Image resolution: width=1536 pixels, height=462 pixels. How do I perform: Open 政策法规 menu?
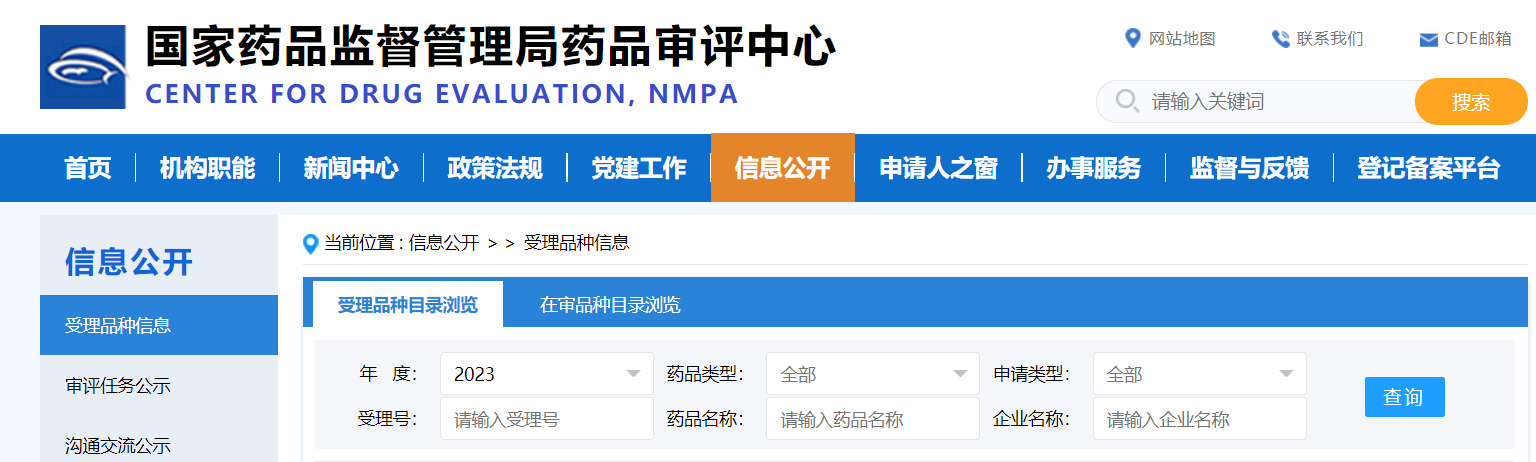(x=495, y=168)
